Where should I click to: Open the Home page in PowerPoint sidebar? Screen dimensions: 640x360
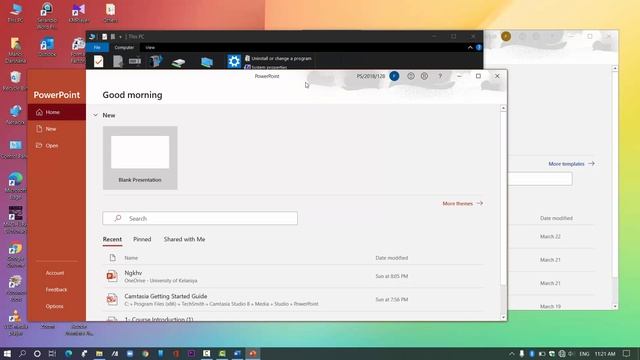pyautogui.click(x=57, y=112)
